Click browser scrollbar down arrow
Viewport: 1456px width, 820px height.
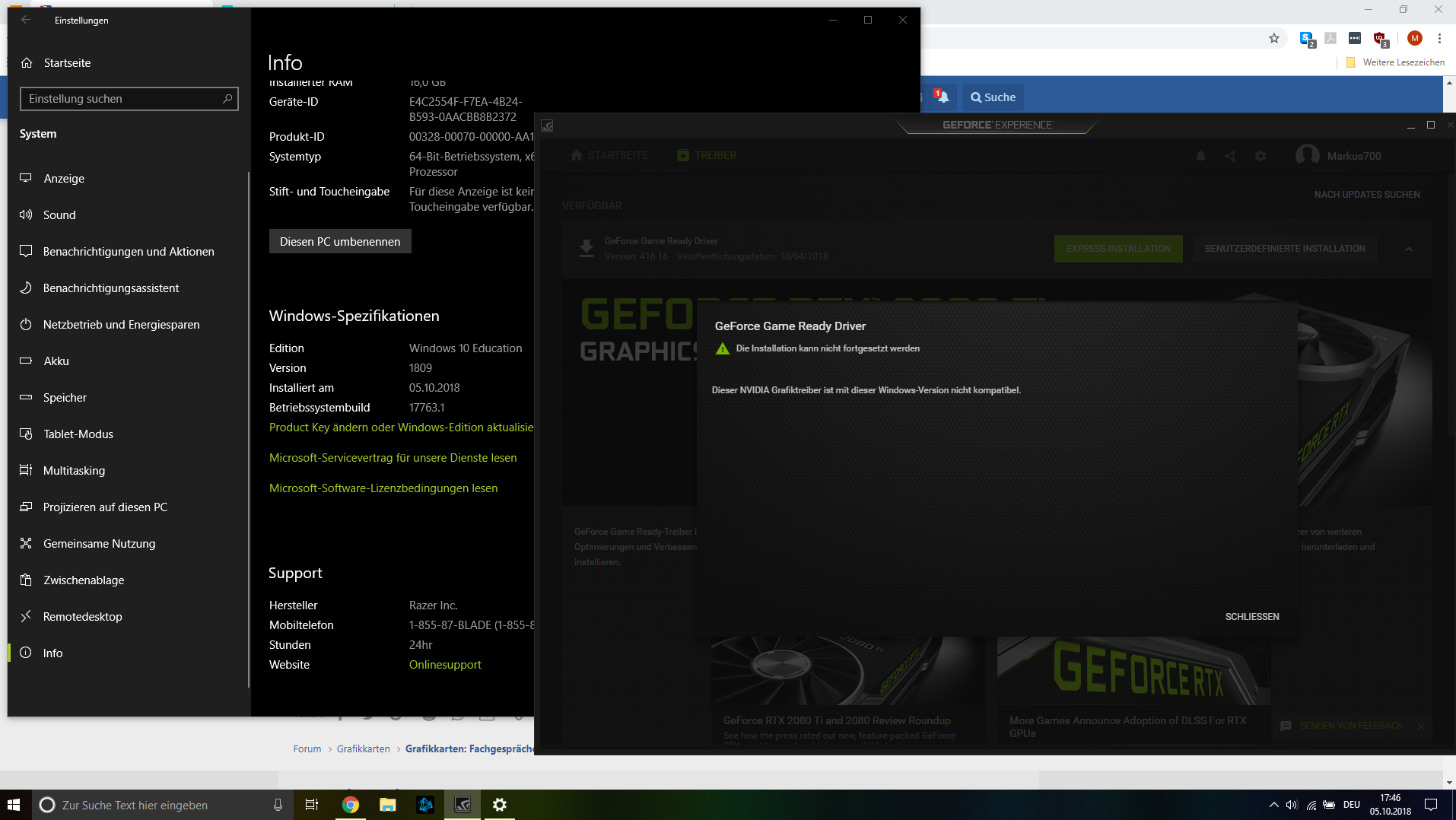(x=1449, y=782)
